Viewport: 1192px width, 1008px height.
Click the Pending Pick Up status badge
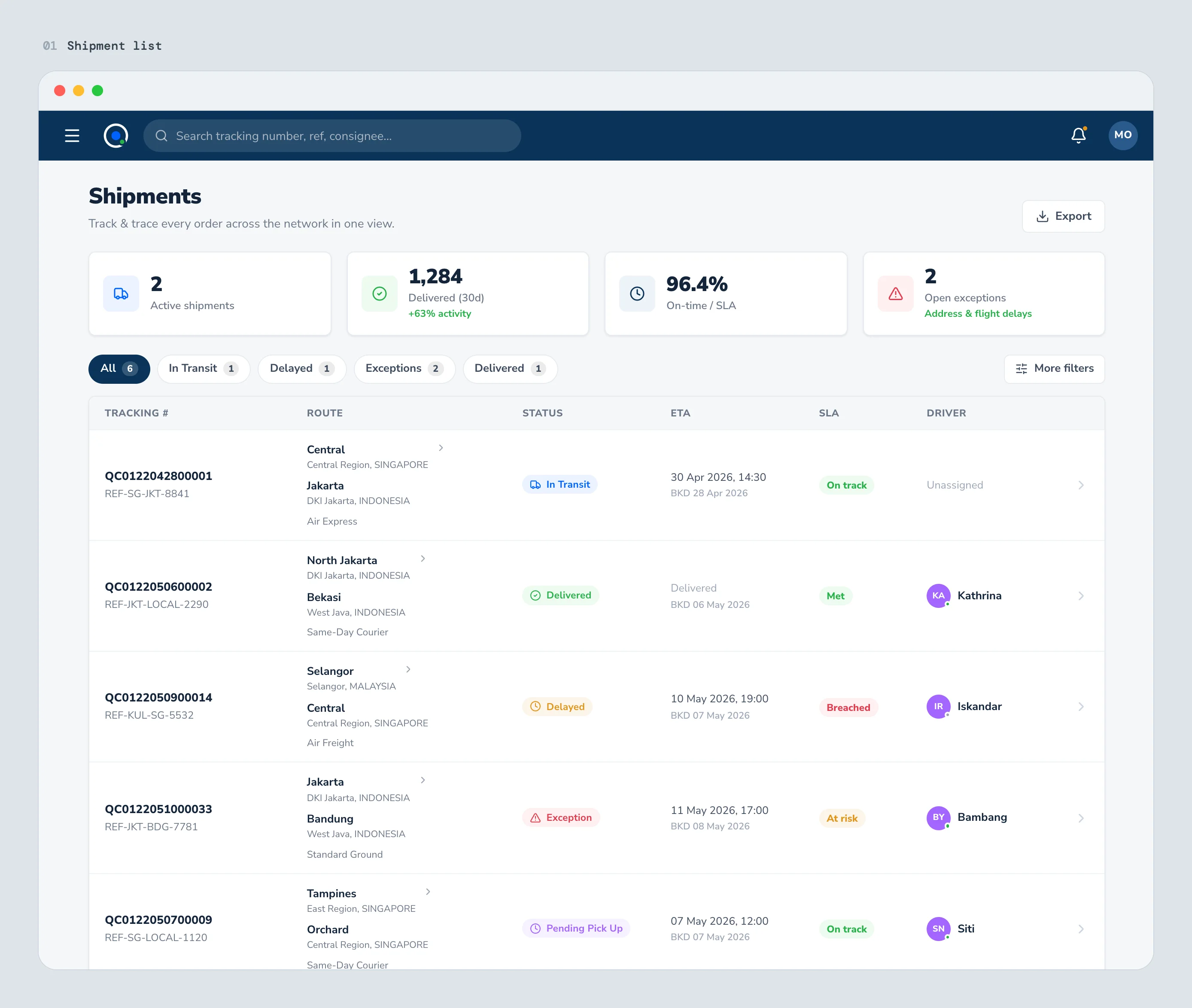(x=576, y=929)
